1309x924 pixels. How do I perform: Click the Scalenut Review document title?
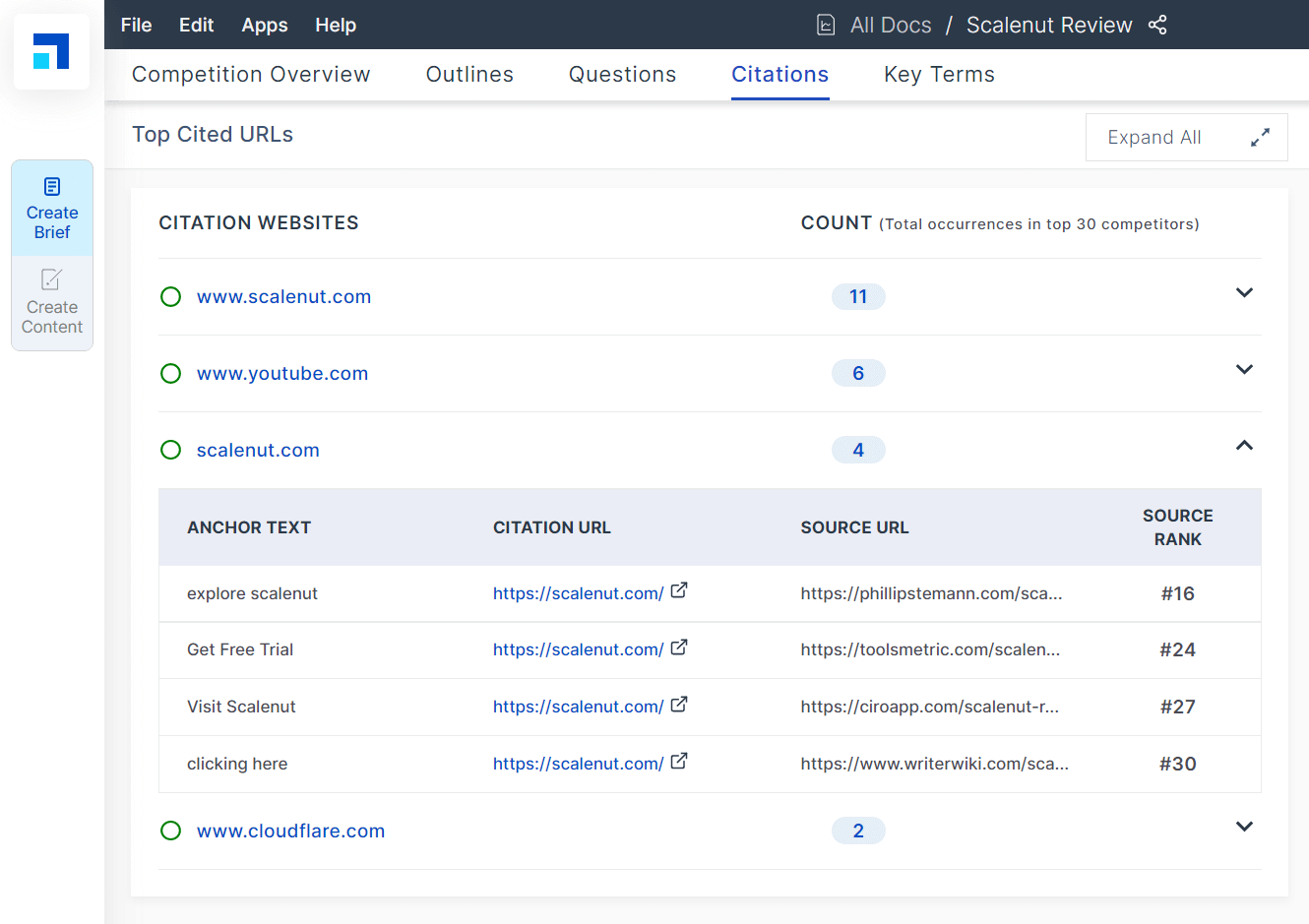1049,25
